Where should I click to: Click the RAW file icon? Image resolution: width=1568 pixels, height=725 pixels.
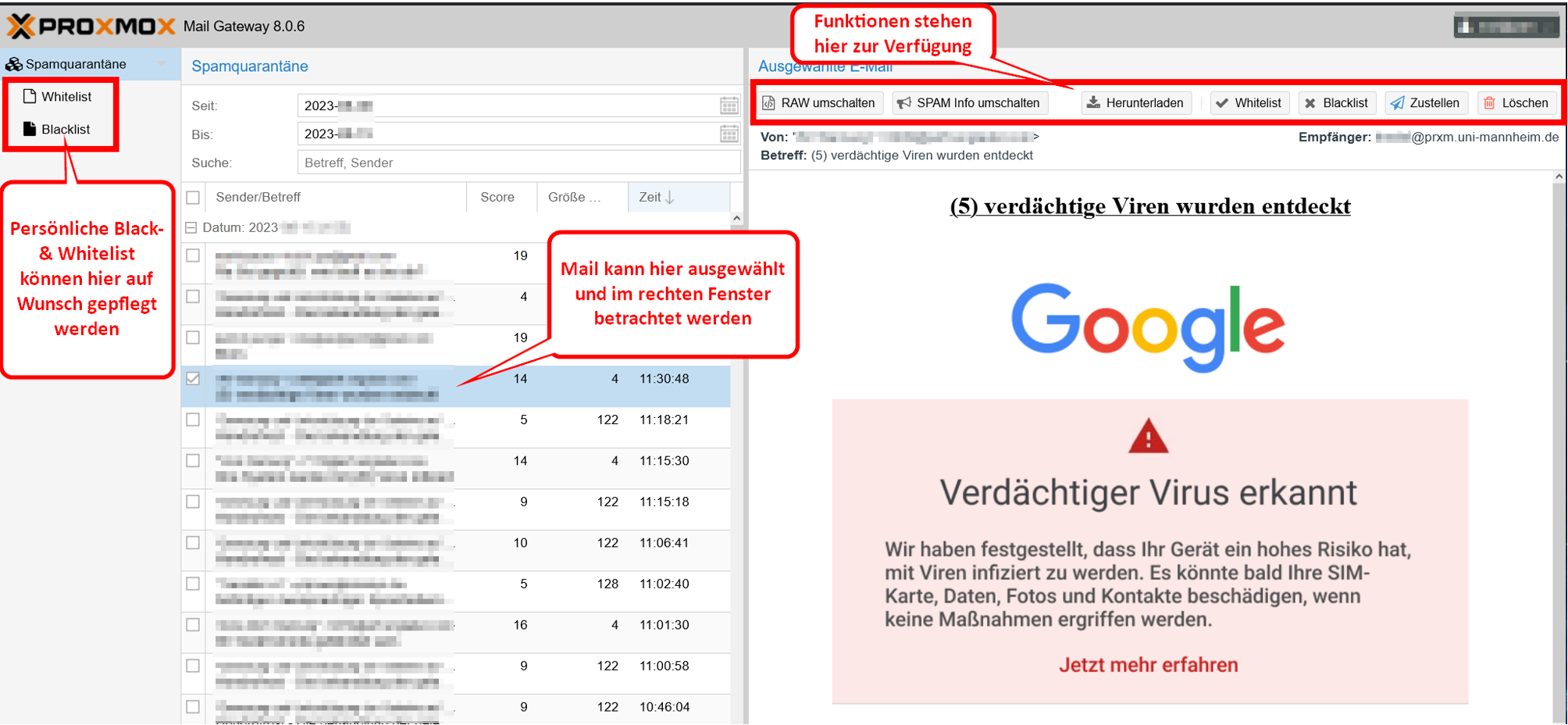click(x=769, y=103)
